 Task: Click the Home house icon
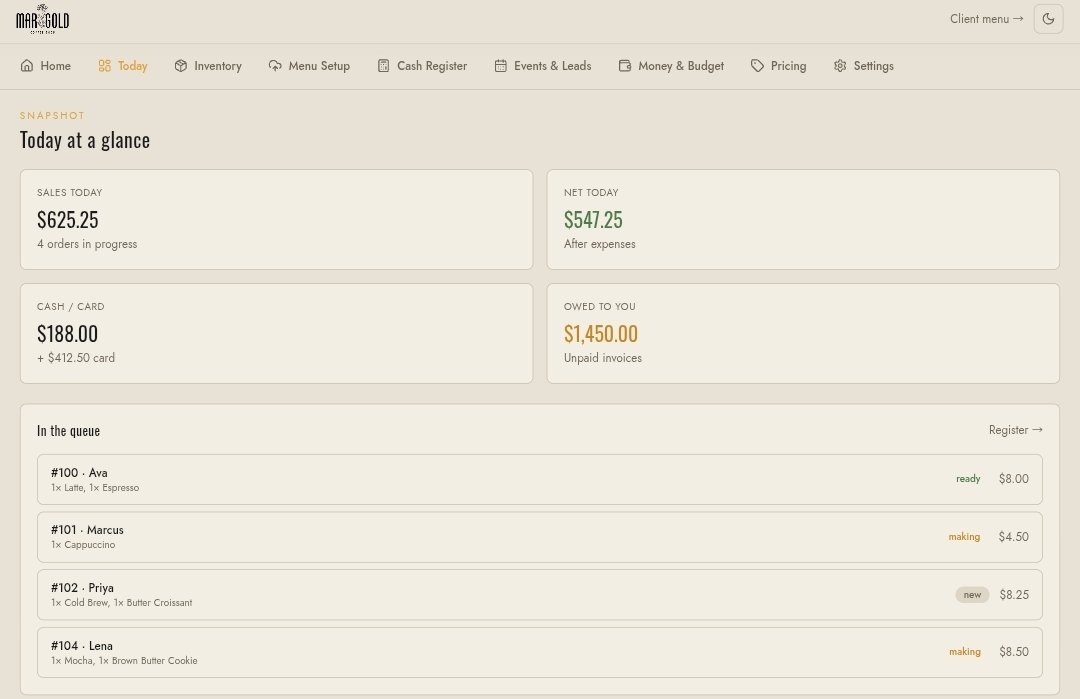click(27, 66)
